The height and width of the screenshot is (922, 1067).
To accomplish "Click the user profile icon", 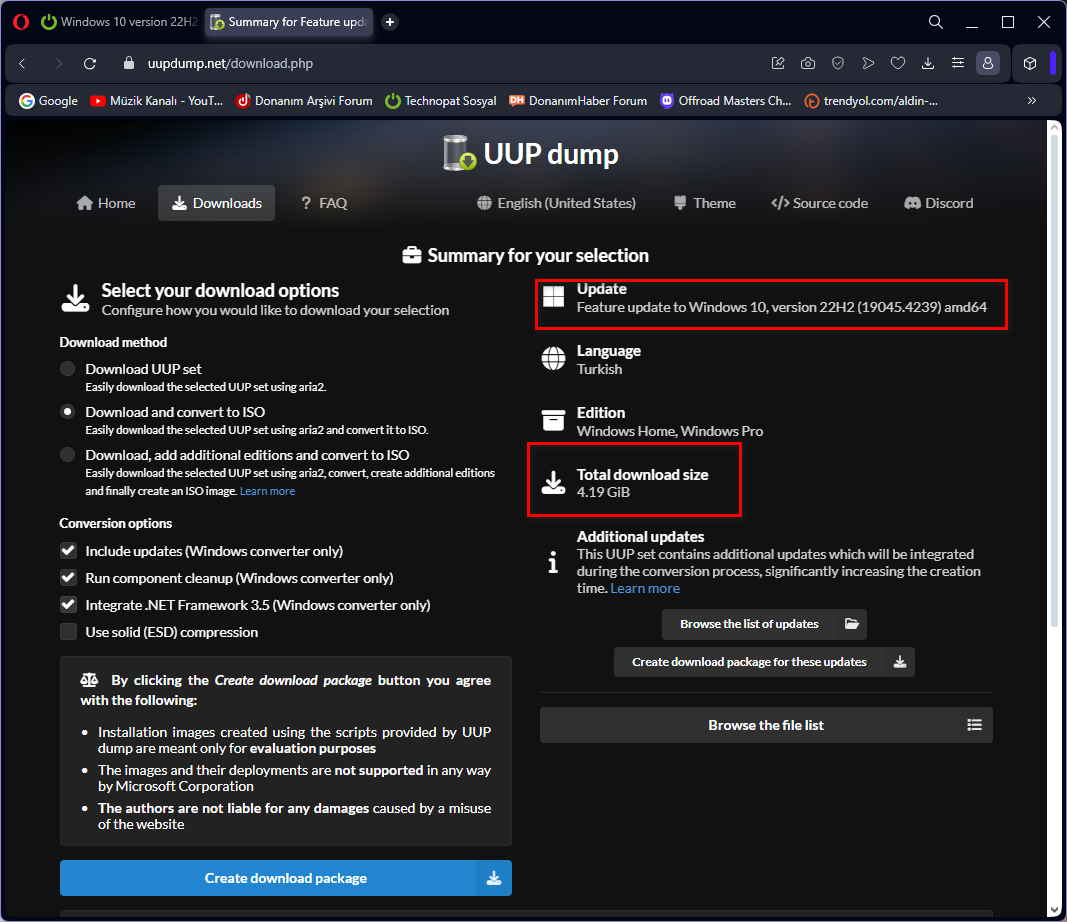I will (987, 63).
